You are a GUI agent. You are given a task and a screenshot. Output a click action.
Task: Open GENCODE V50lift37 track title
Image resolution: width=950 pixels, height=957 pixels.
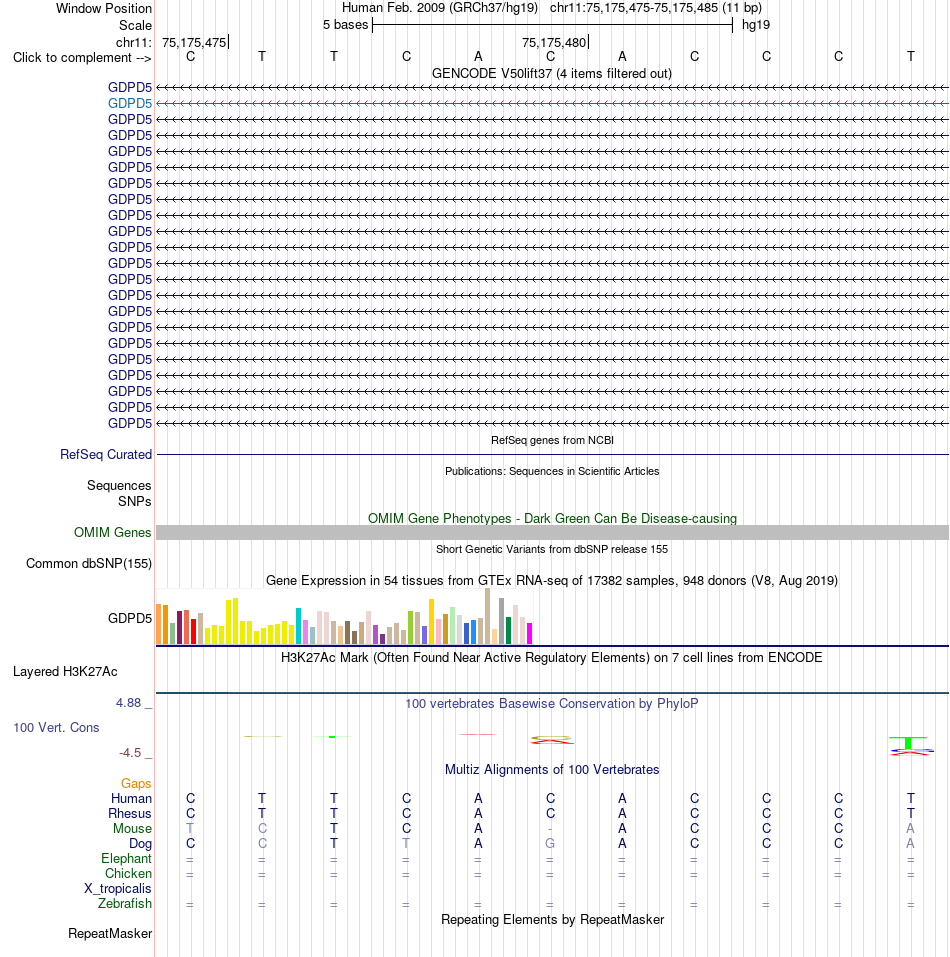pos(552,73)
